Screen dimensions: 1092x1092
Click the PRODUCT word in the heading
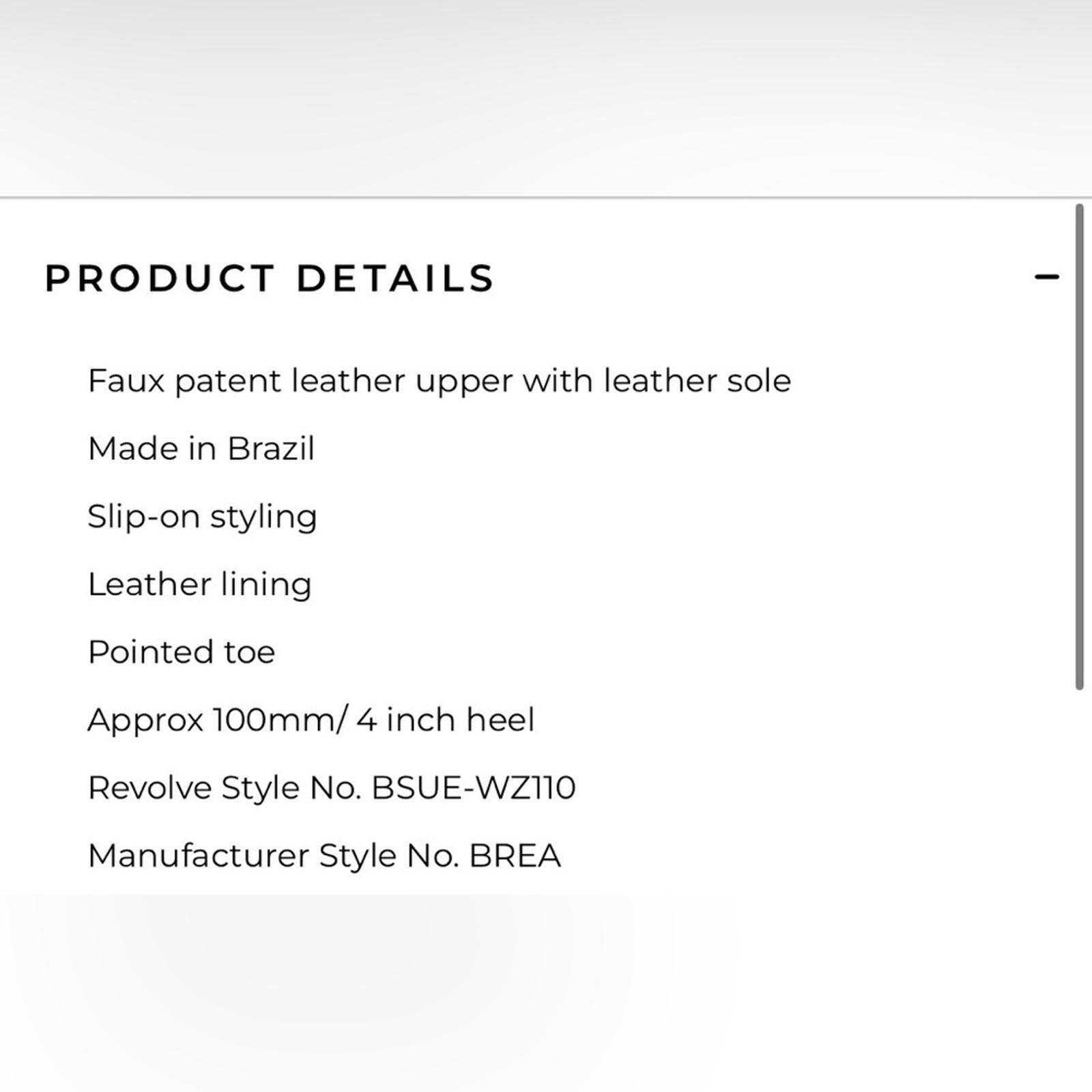pos(160,278)
